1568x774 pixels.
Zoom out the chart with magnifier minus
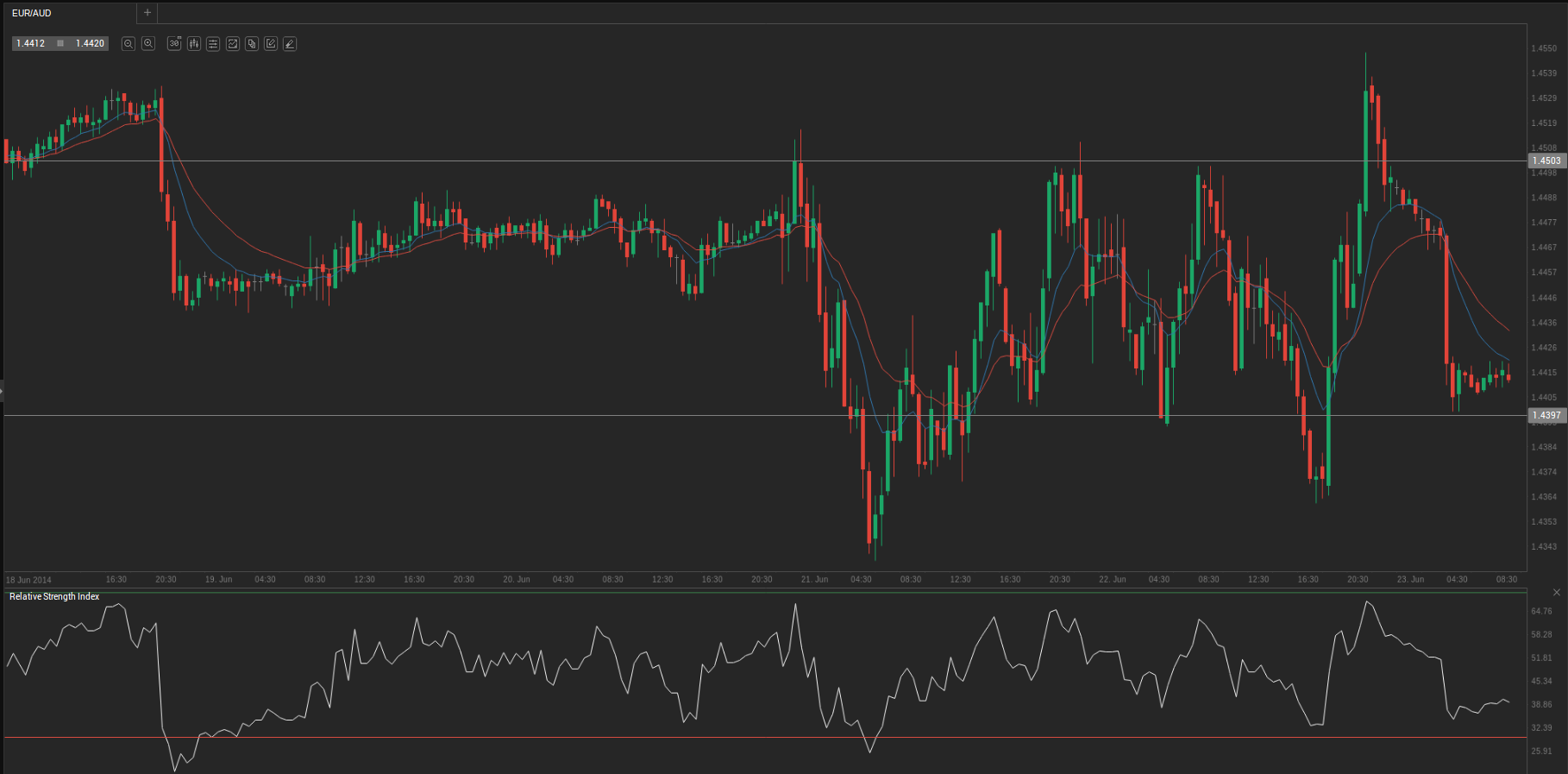point(129,44)
